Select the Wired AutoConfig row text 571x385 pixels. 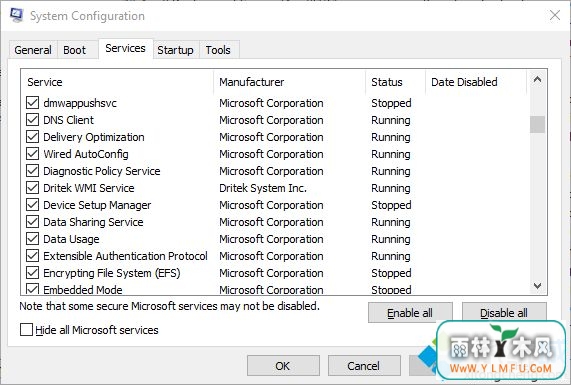pyautogui.click(x=86, y=154)
